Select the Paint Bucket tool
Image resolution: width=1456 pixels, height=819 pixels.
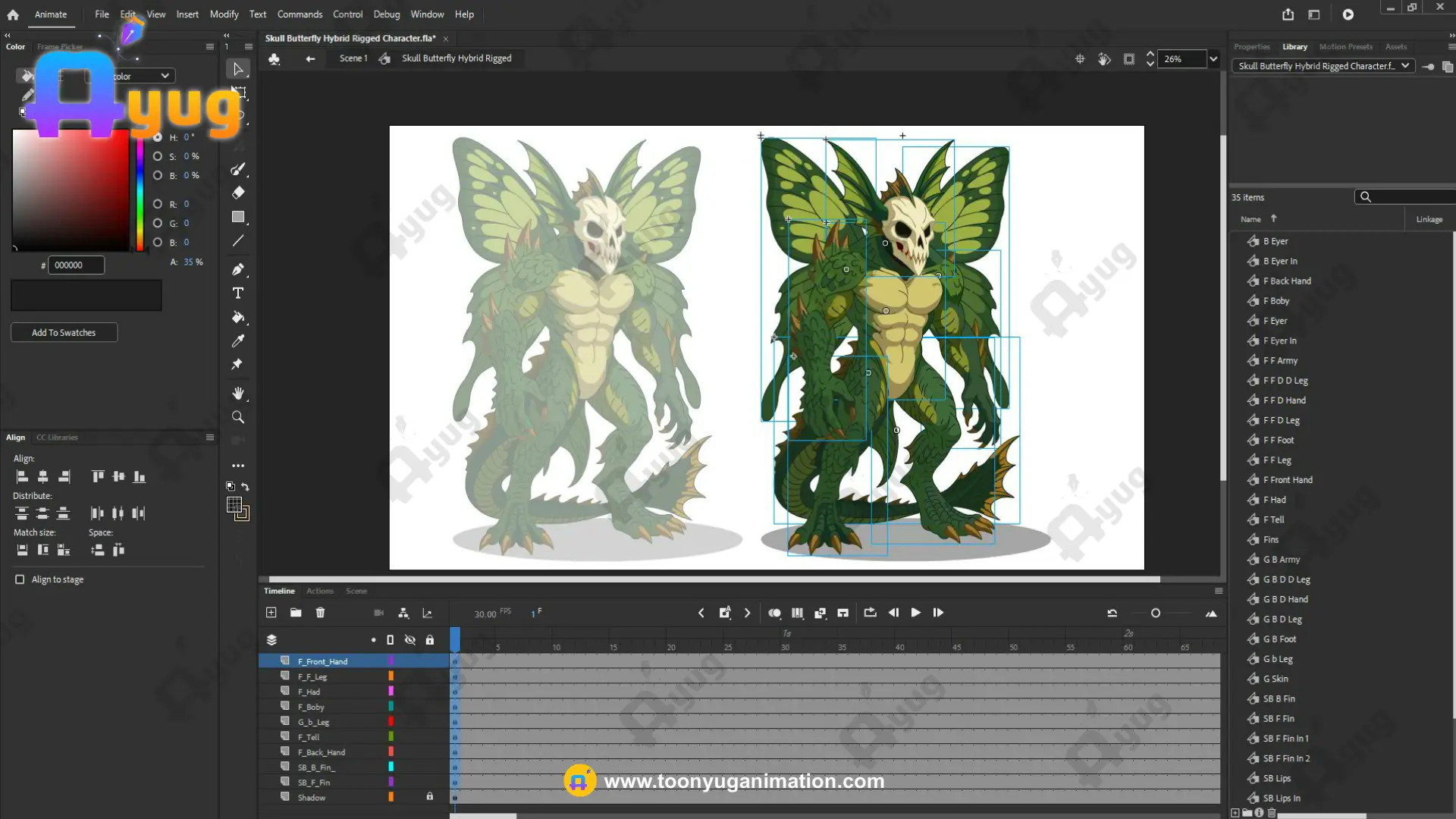[238, 317]
